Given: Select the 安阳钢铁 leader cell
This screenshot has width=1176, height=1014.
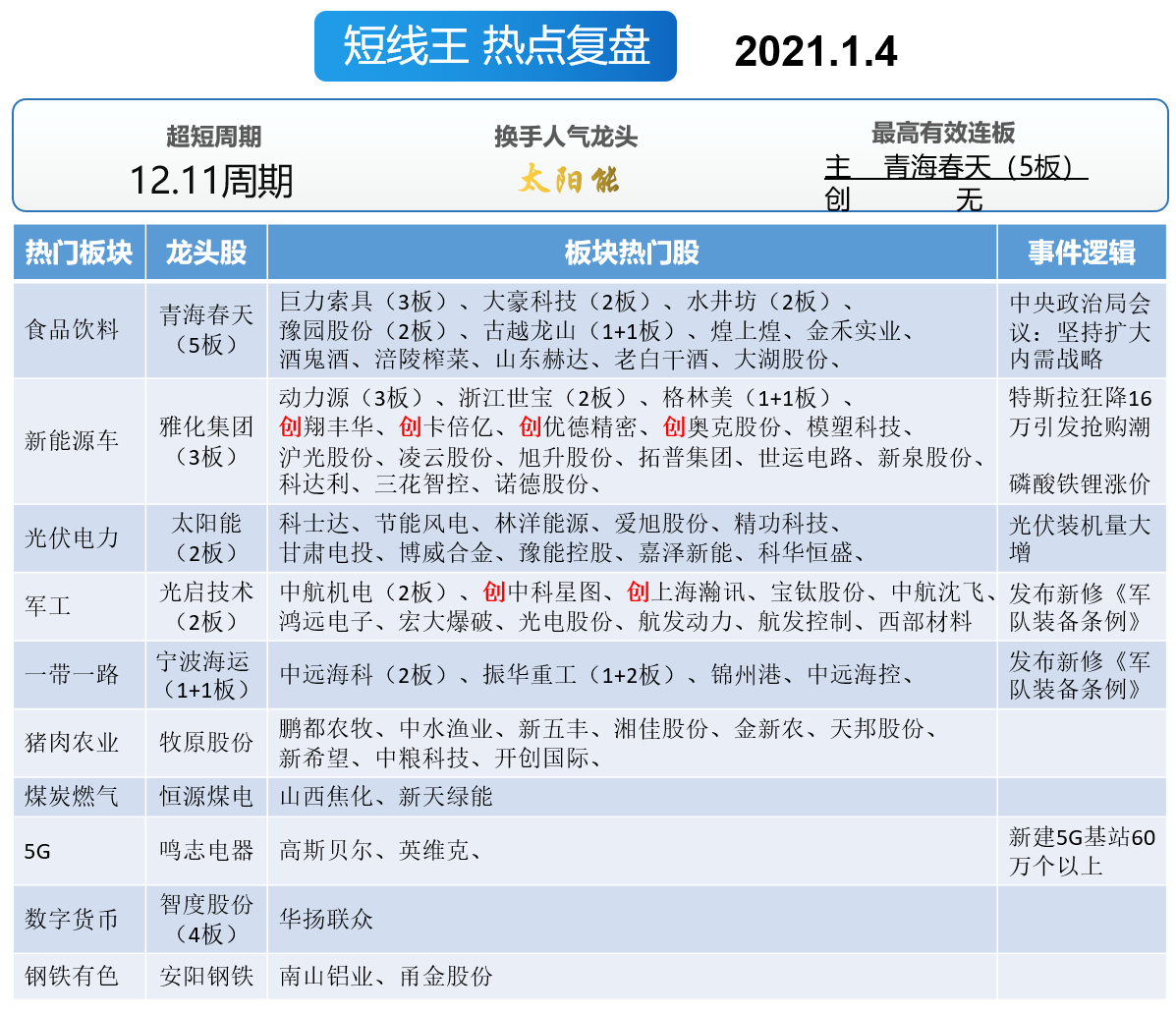Looking at the screenshot, I should click(206, 977).
